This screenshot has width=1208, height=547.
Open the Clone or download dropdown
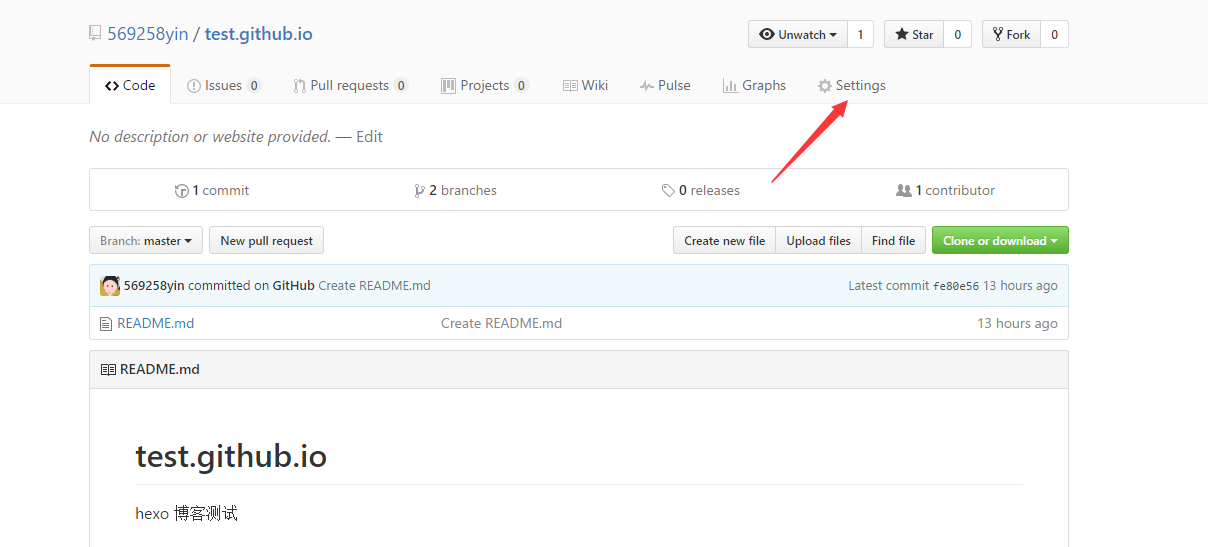999,241
